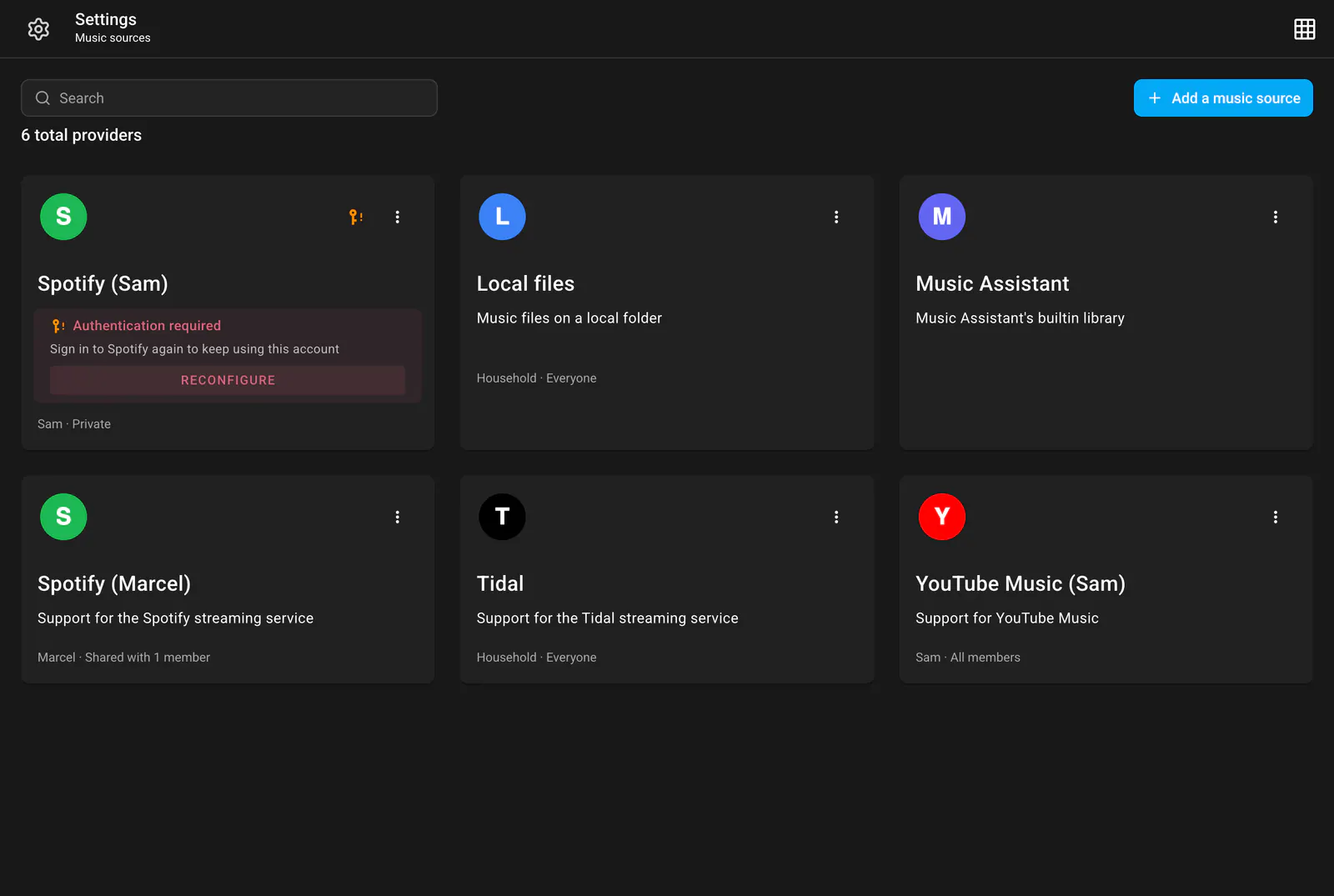The height and width of the screenshot is (896, 1334).
Task: Click "Support for the Spotify streaming service" text
Action: click(175, 618)
